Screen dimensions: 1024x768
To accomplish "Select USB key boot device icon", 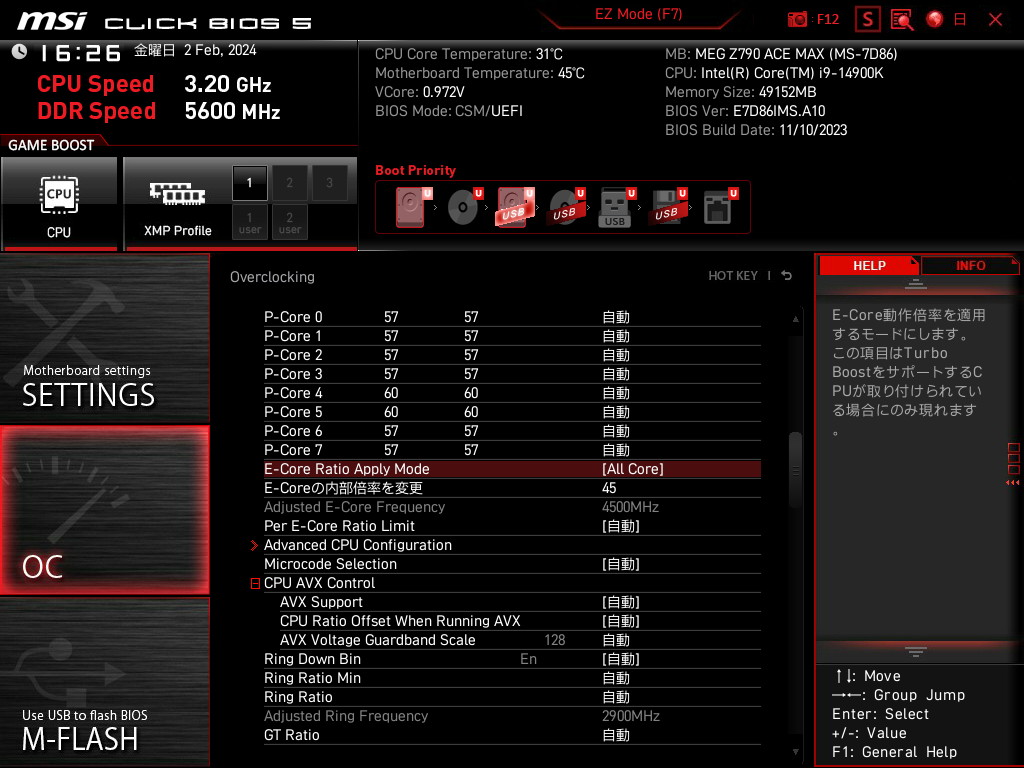I will pos(616,207).
